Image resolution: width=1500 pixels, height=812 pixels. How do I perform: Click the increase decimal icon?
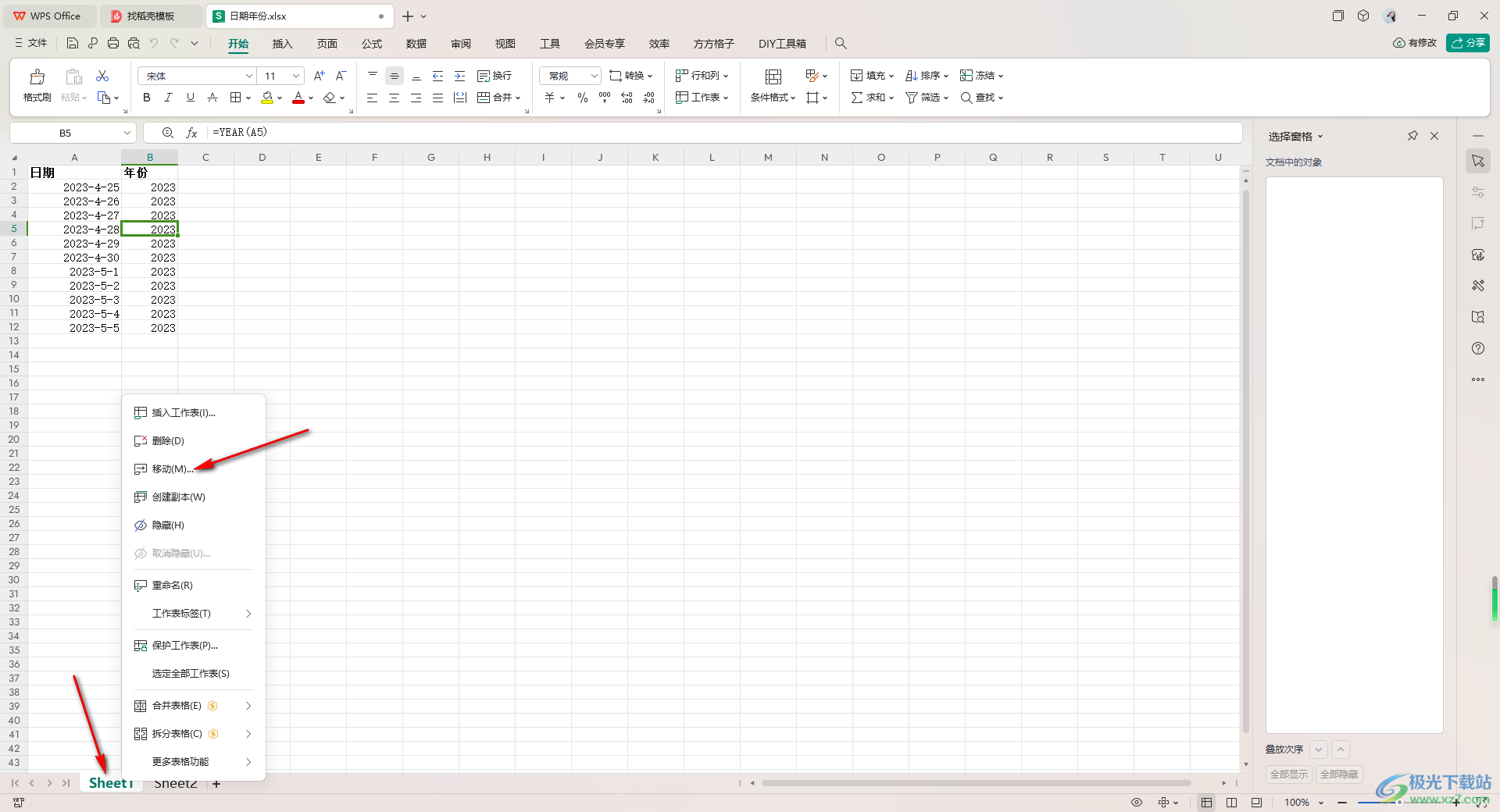coord(627,98)
